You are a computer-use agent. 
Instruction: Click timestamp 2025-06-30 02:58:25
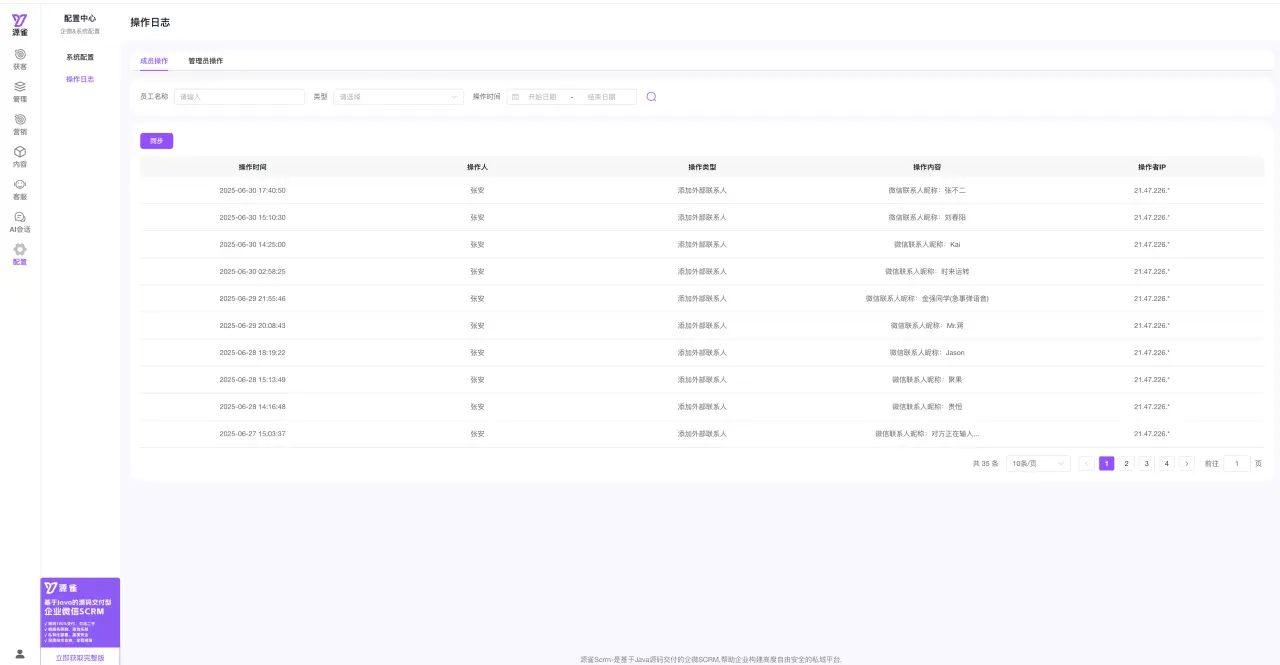[x=253, y=271]
